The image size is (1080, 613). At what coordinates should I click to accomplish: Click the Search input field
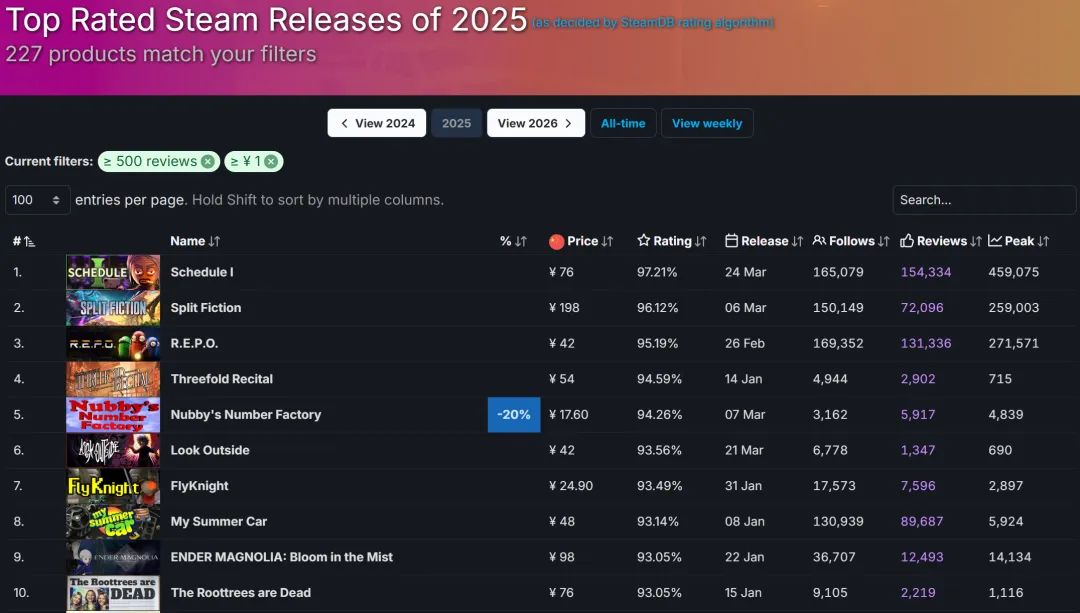984,200
